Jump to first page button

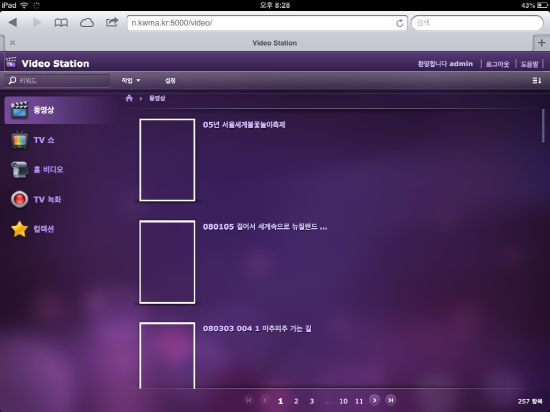[249, 400]
